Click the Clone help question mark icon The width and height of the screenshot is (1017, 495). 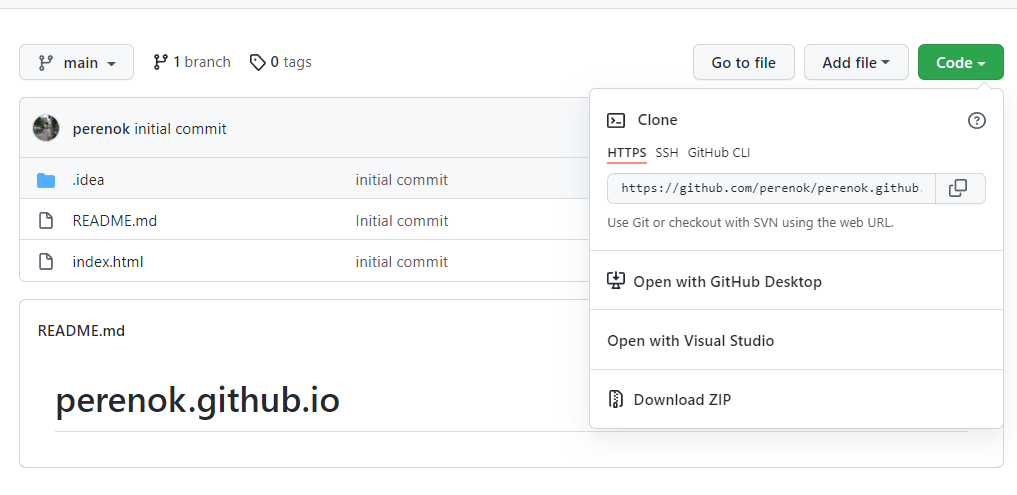976,120
